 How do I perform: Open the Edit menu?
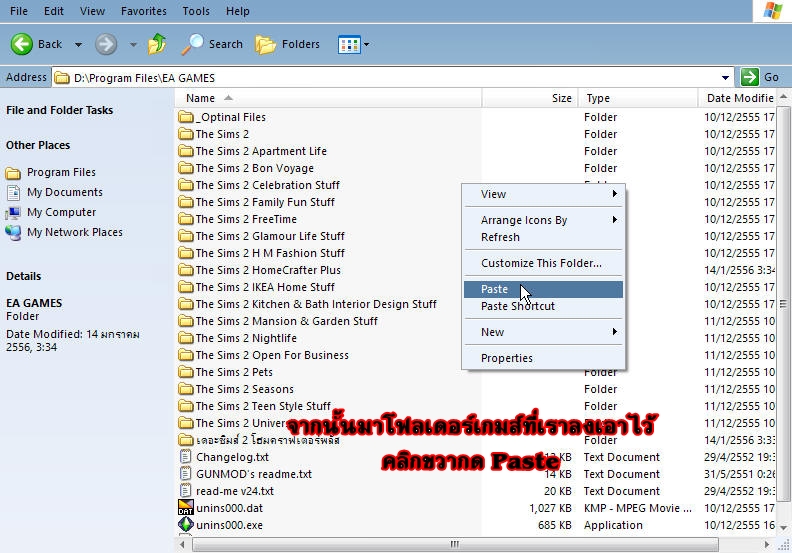54,11
